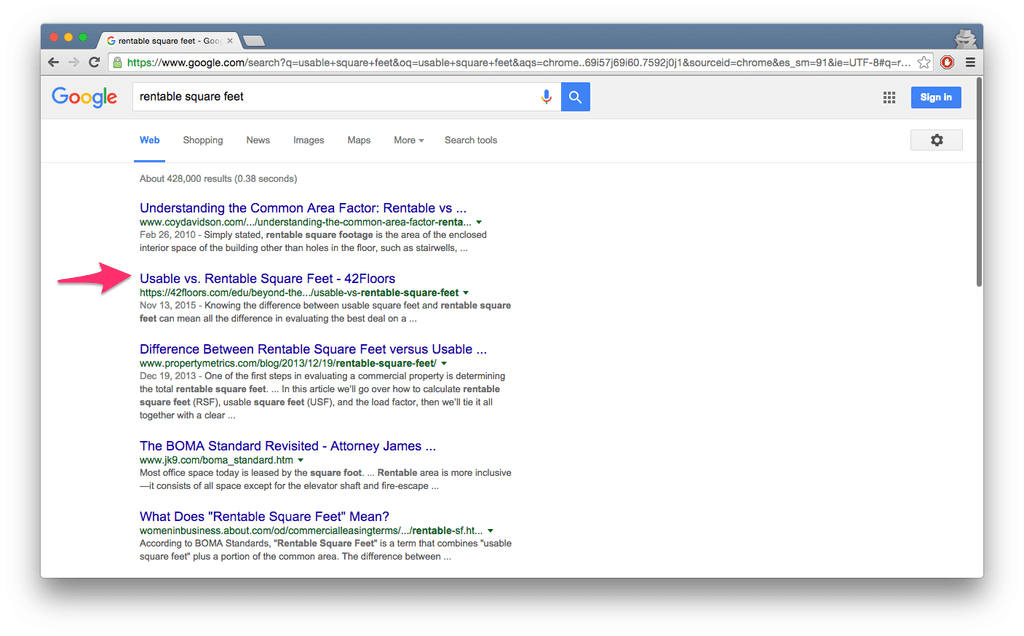Click the 'According to BOMA Standards' snippet
The width and height of the screenshot is (1024, 636).
click(x=325, y=550)
